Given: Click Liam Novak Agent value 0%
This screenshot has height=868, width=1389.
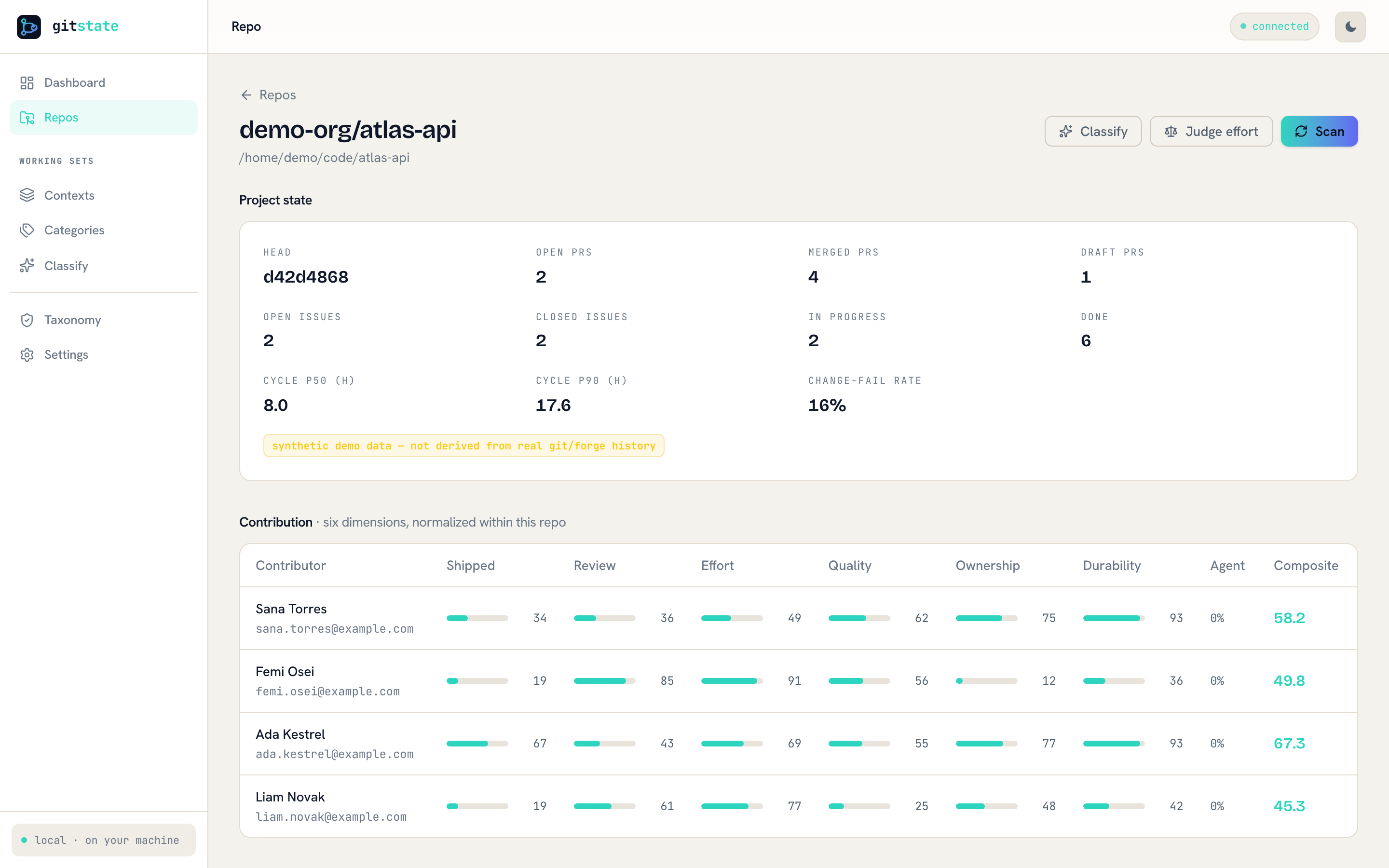Looking at the screenshot, I should click(1217, 806).
